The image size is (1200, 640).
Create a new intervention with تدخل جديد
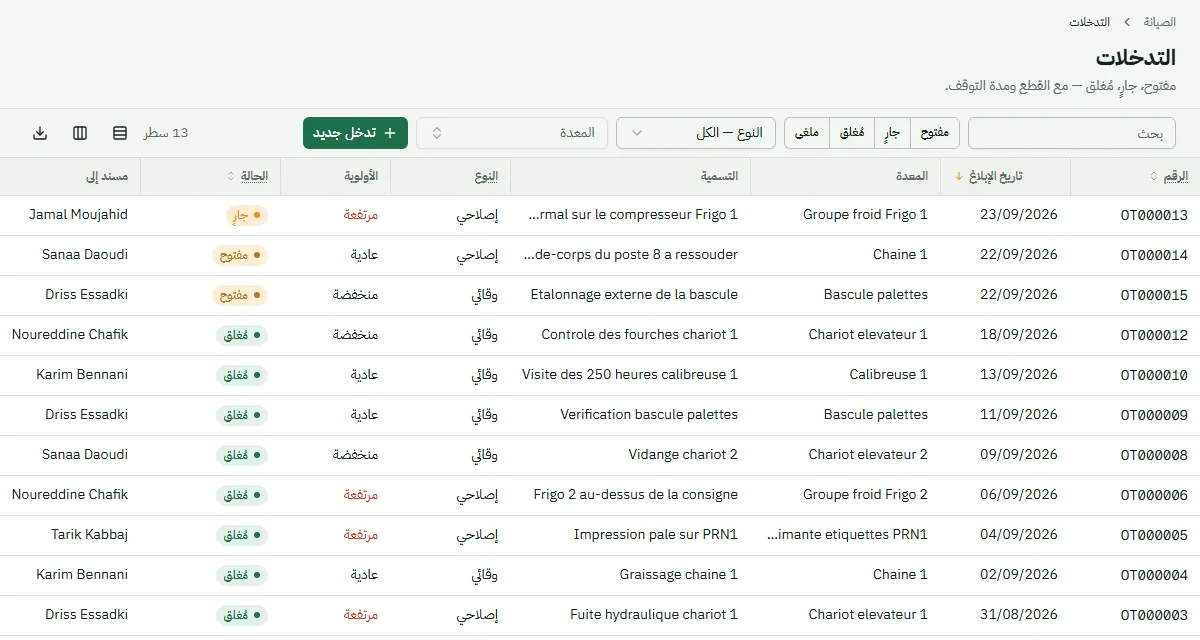pyautogui.click(x=355, y=133)
